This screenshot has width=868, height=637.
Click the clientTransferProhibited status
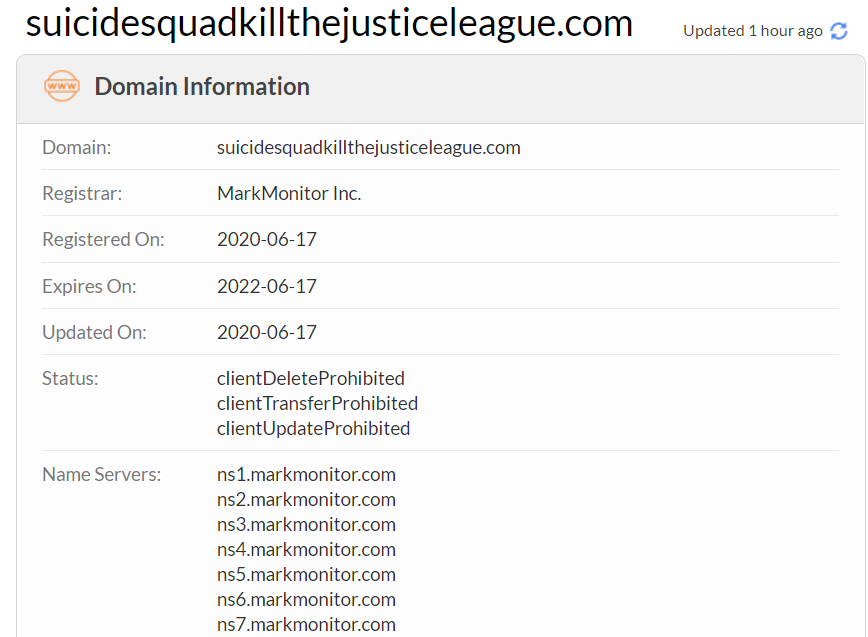(x=317, y=403)
